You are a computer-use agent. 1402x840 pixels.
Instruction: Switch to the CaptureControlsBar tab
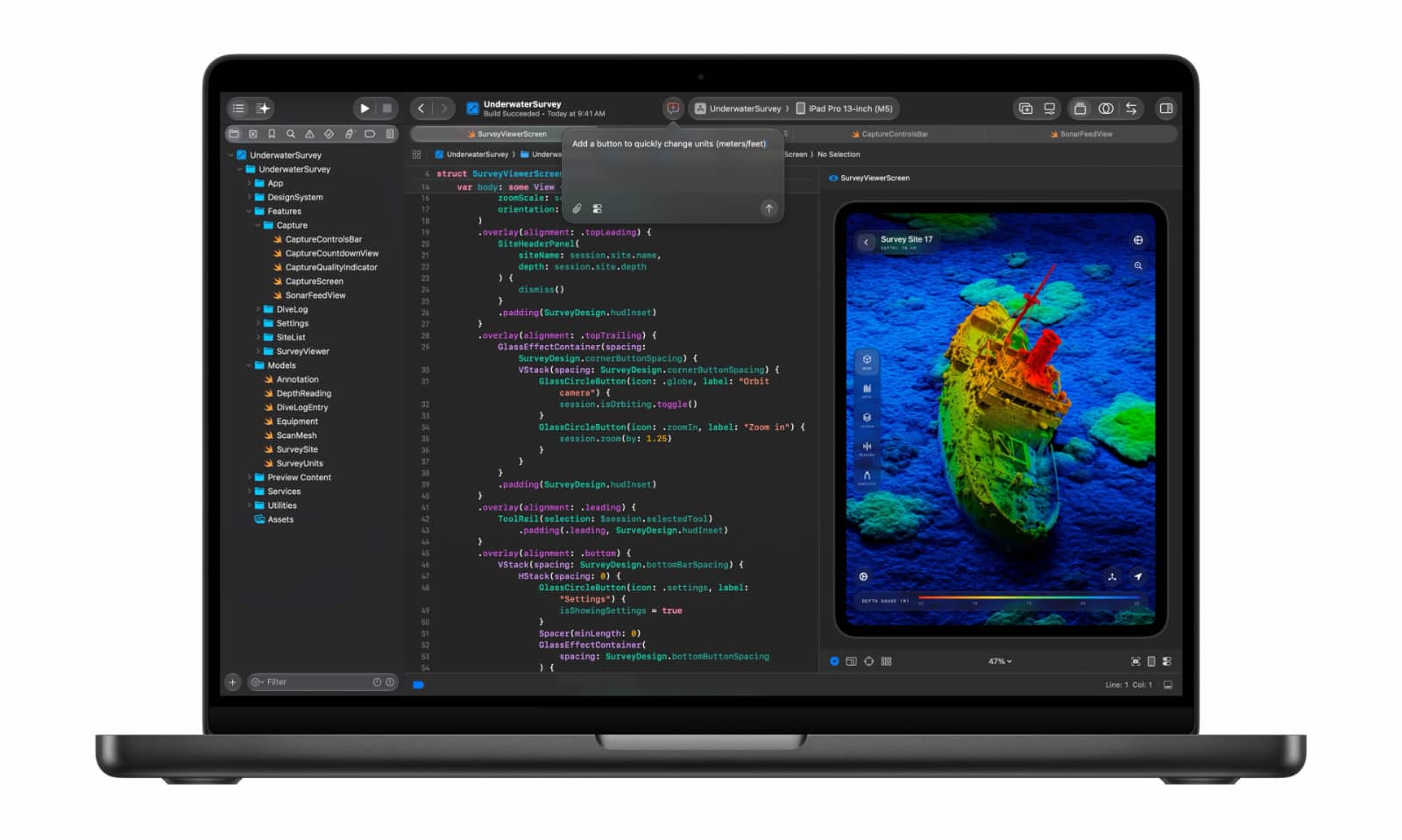[889, 134]
